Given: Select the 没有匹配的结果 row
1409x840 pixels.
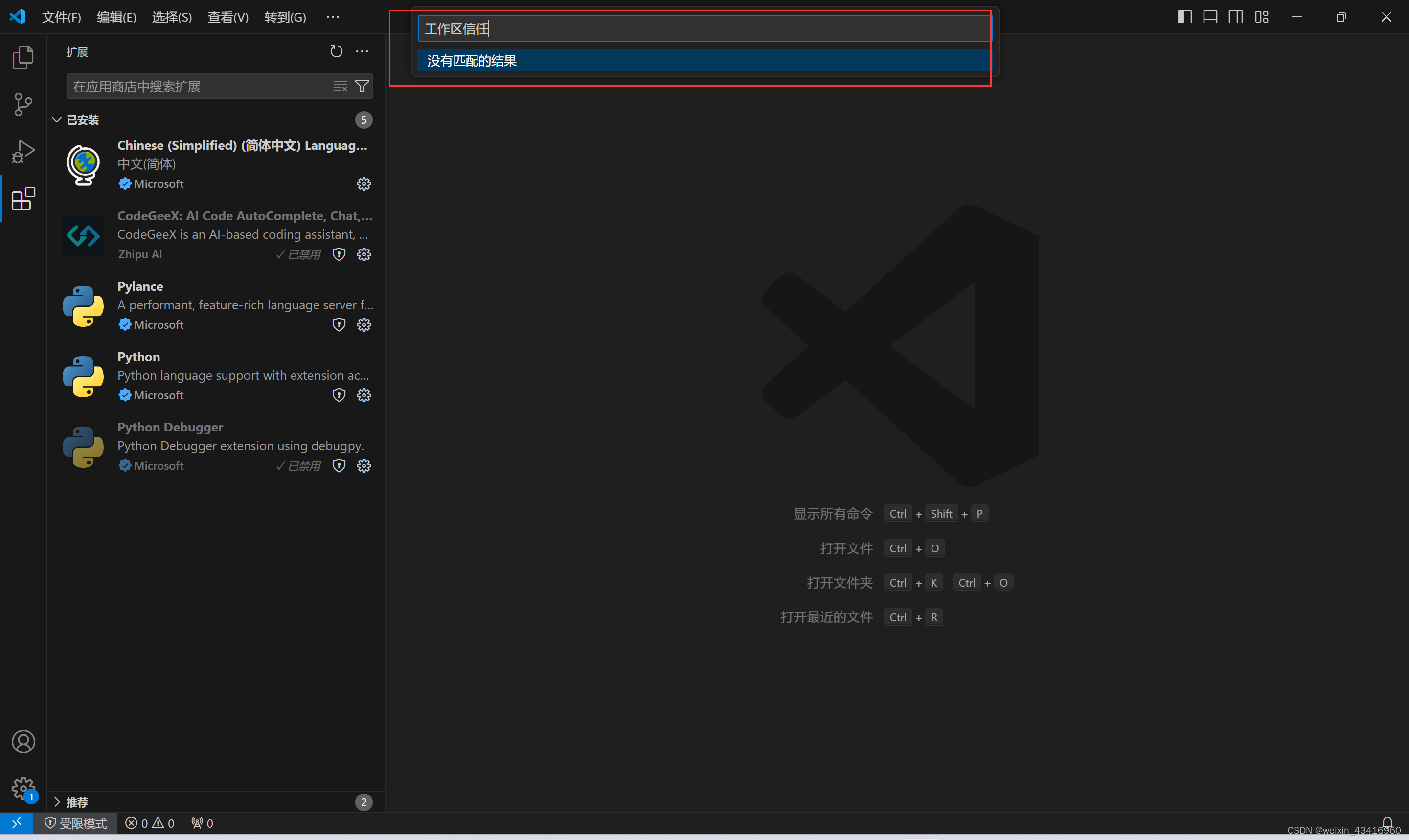Looking at the screenshot, I should (704, 61).
